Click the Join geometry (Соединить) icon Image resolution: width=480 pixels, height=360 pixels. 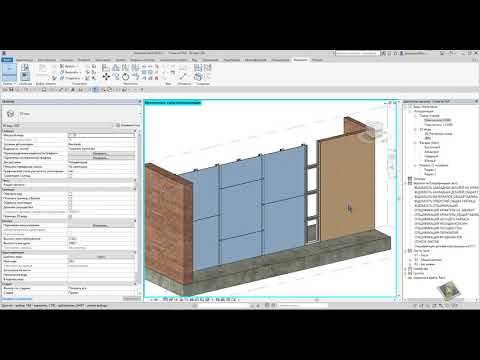click(62, 78)
